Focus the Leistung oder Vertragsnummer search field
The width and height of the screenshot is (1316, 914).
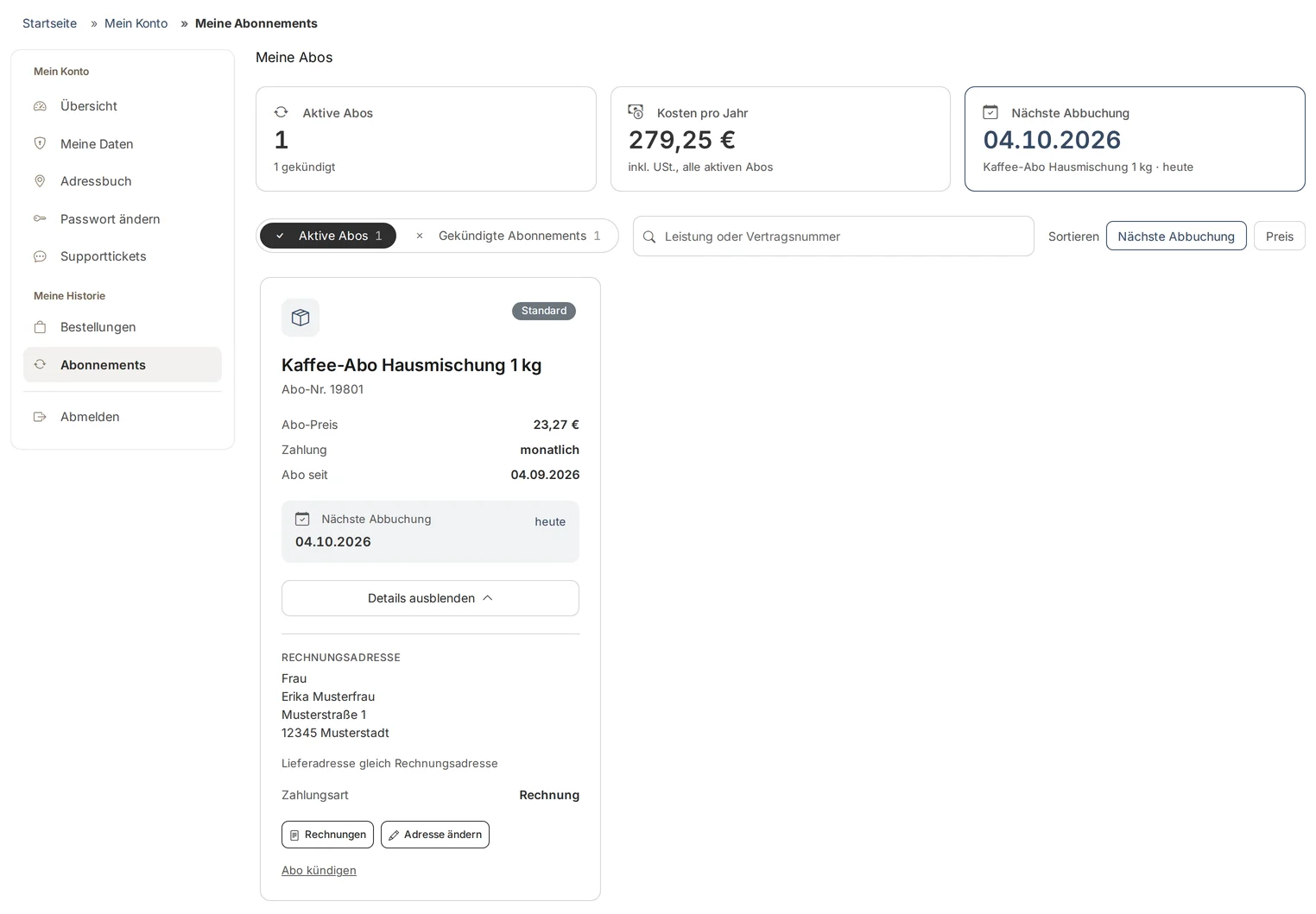tap(833, 236)
